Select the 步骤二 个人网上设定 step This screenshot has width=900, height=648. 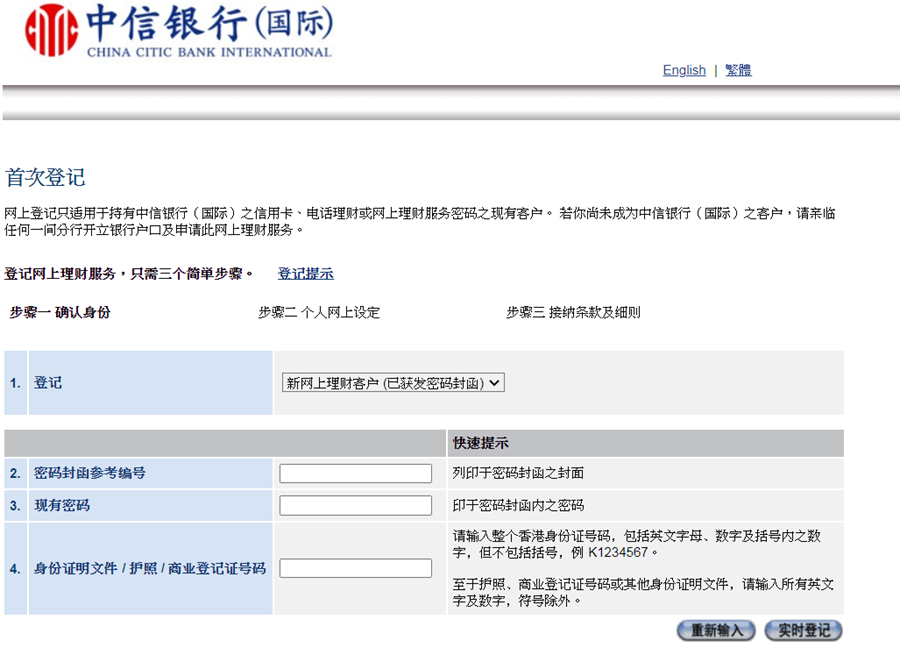(319, 312)
